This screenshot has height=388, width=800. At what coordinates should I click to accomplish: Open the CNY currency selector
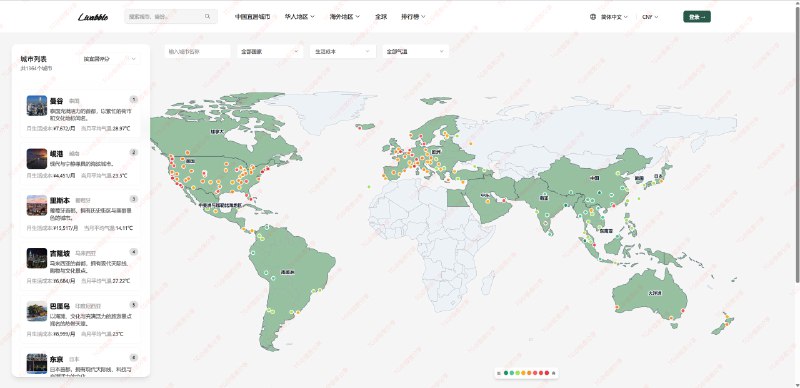click(650, 17)
